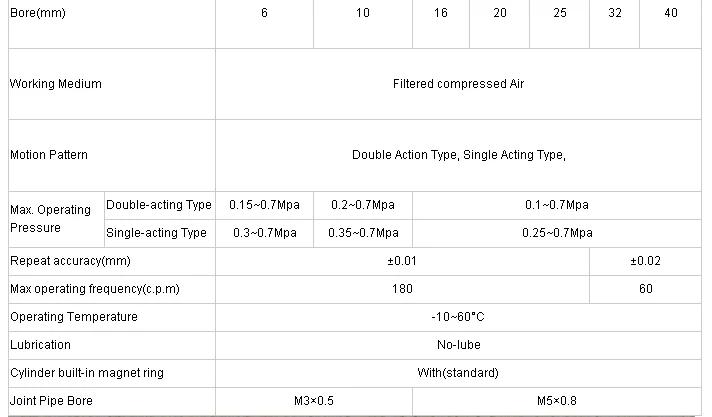Image resolution: width=712 pixels, height=417 pixels.
Task: Select the 0.15~0.7Mpa pressure cell
Action: tap(264, 205)
